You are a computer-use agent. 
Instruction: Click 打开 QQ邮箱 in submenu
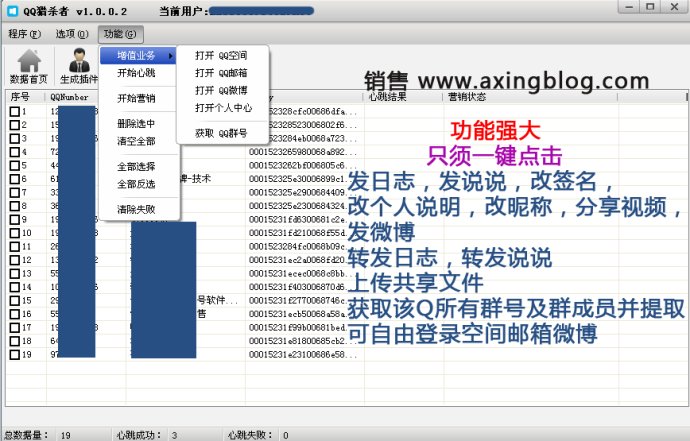(x=221, y=73)
